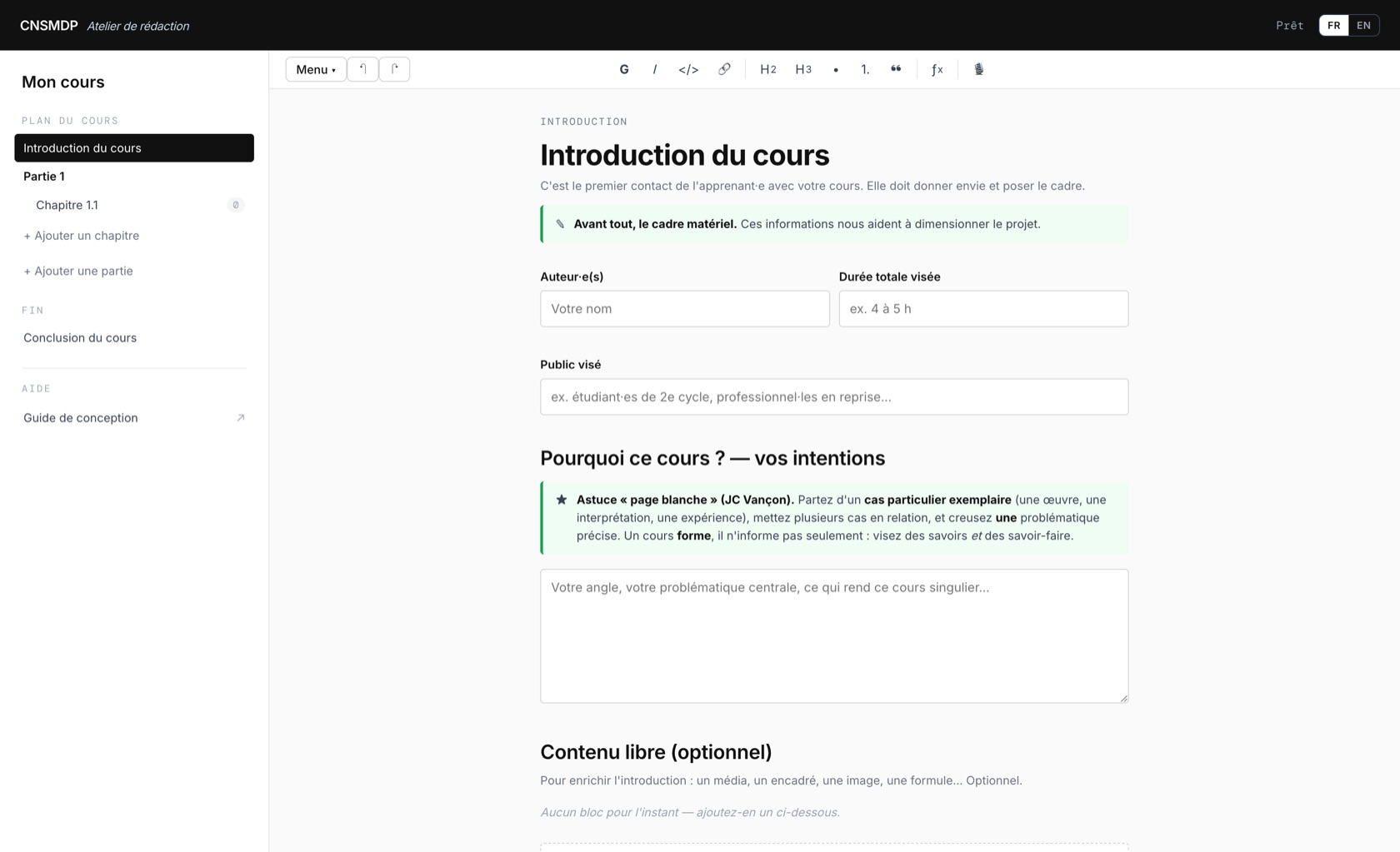This screenshot has height=852, width=1400.
Task: Insert a numbered list
Action: (865, 69)
